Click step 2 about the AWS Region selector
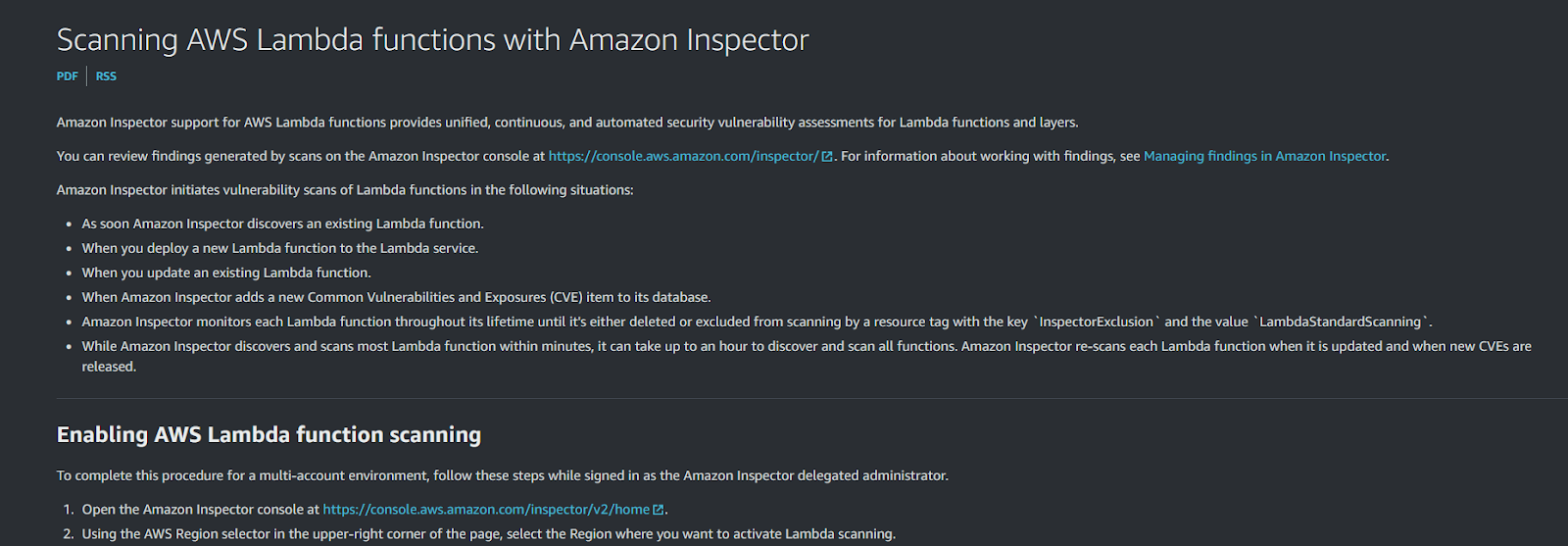 (488, 534)
